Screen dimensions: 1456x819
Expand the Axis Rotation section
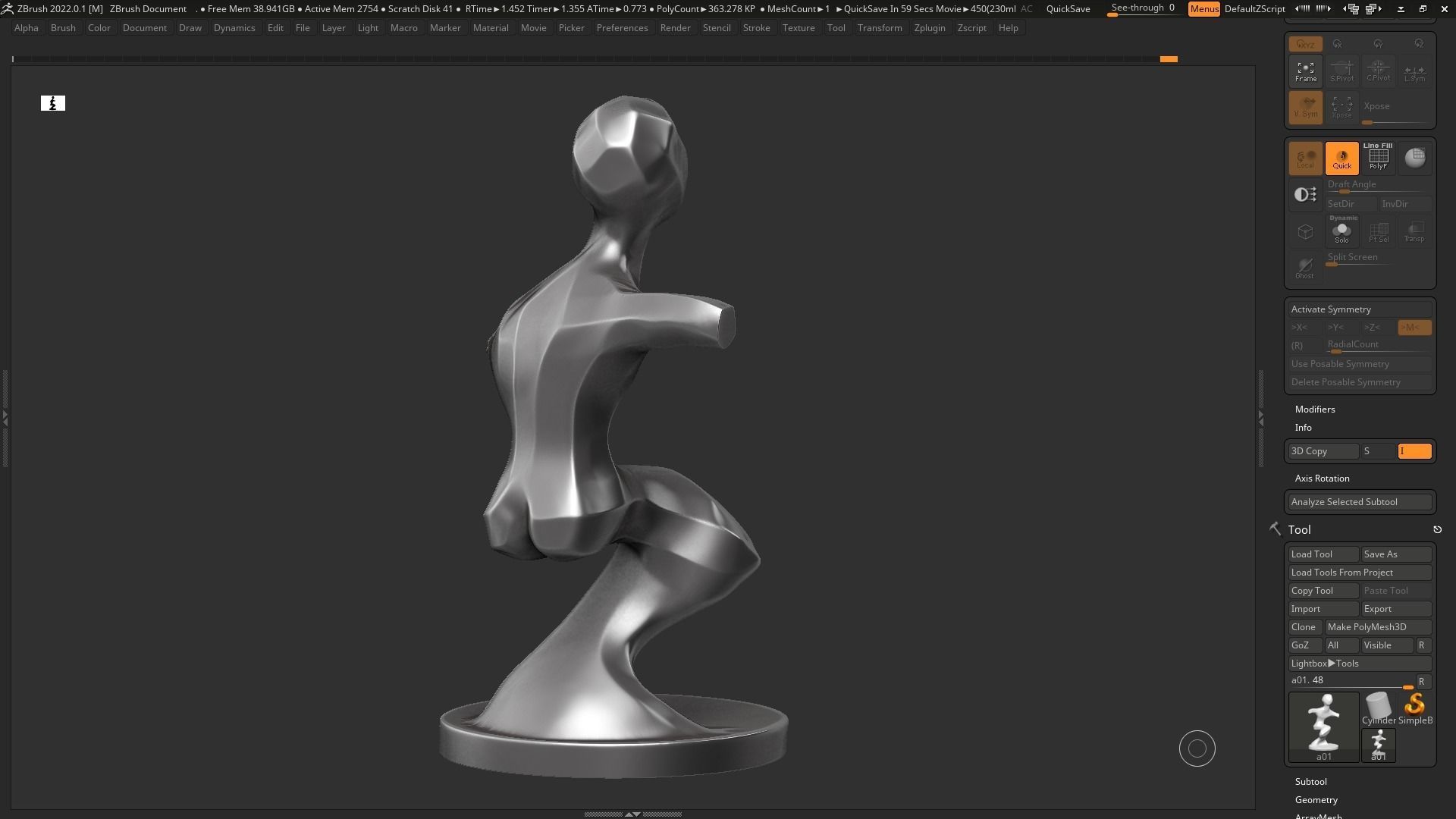[x=1322, y=479]
